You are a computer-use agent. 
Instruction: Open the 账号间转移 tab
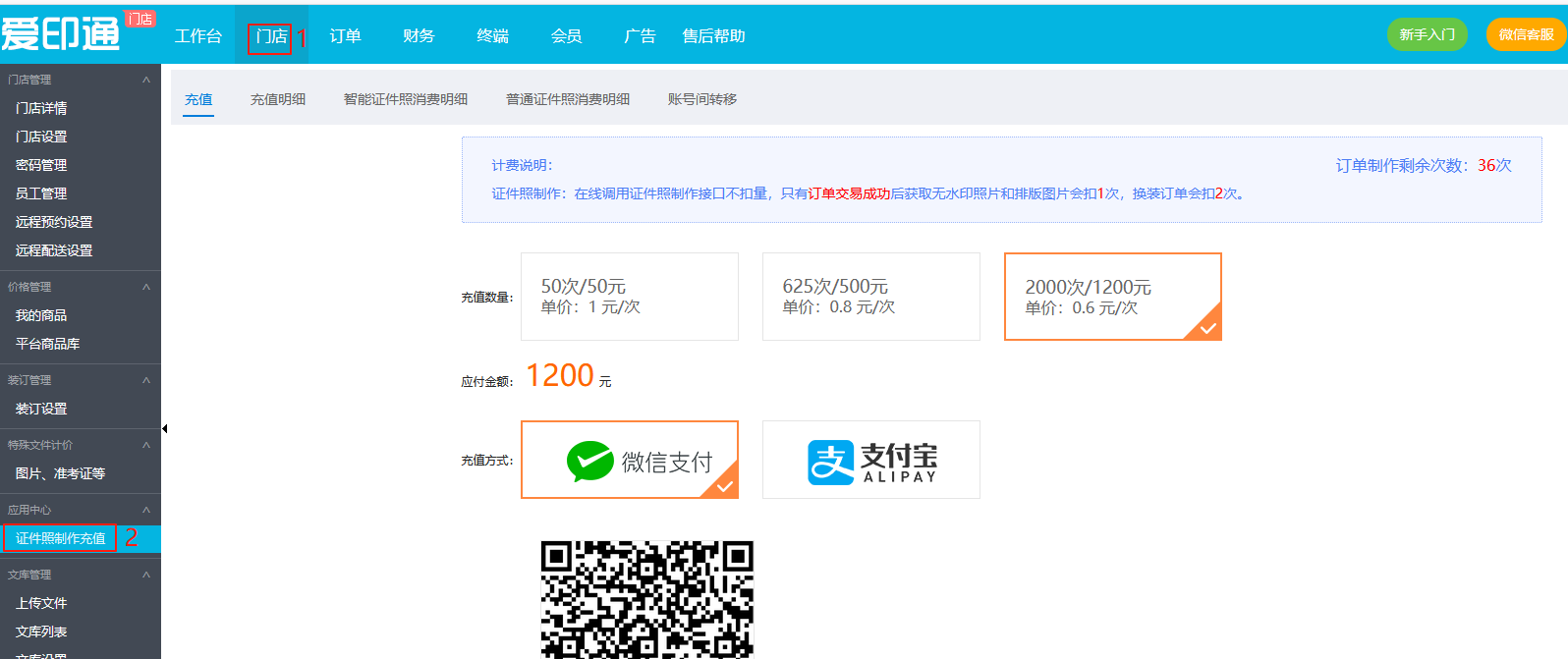[x=701, y=99]
